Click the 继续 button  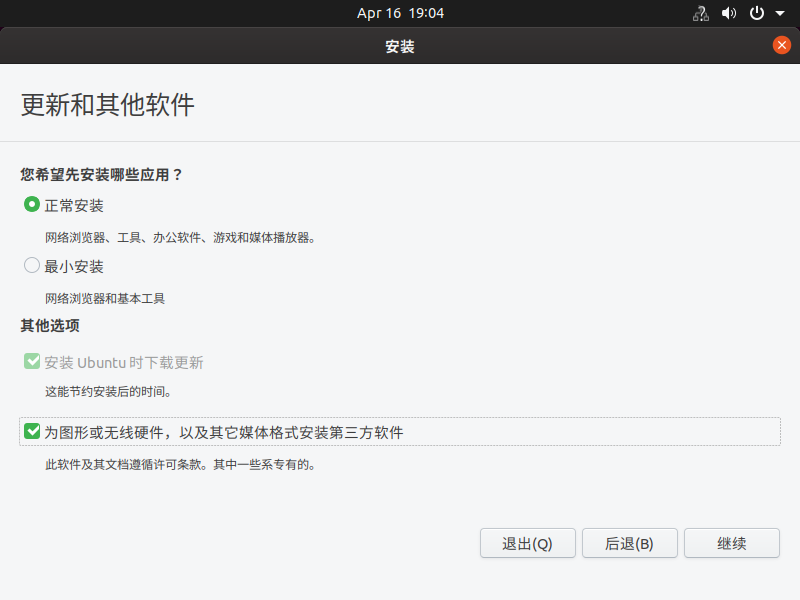[732, 543]
